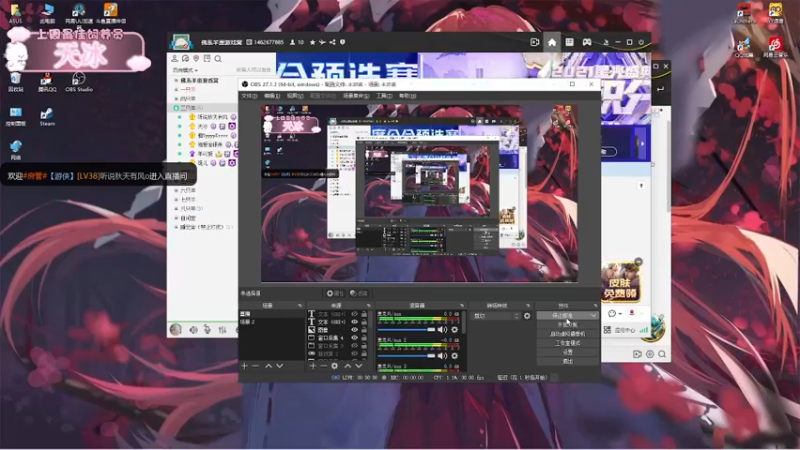The width and height of the screenshot is (800, 450).
Task: Open the File menu in OBS
Action: pyautogui.click(x=249, y=96)
